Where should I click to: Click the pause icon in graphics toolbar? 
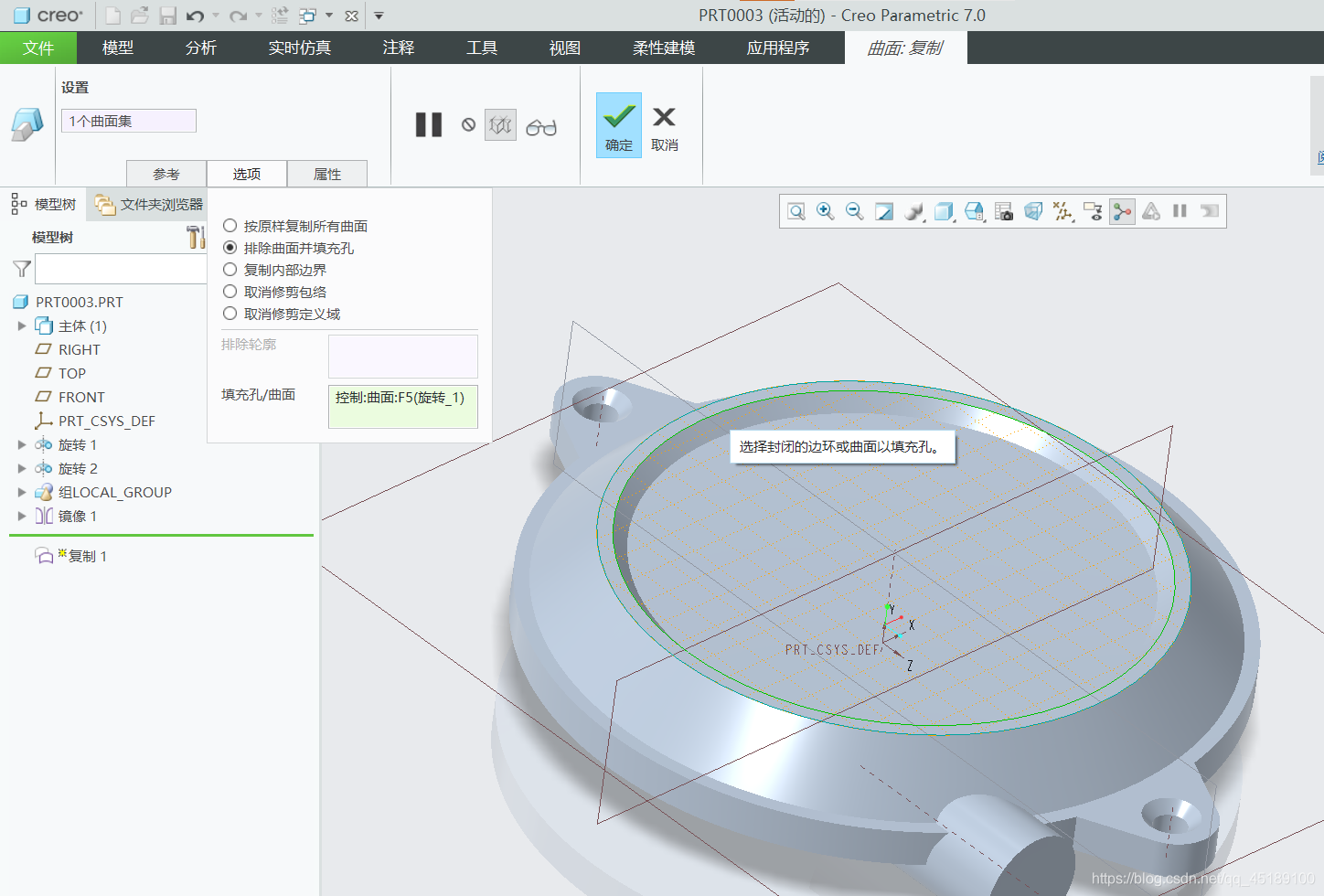tap(1180, 211)
